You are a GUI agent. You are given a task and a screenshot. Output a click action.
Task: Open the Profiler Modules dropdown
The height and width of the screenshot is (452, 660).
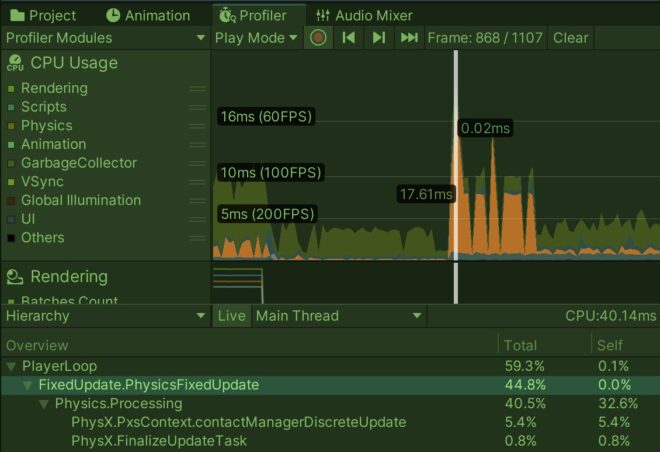(104, 38)
